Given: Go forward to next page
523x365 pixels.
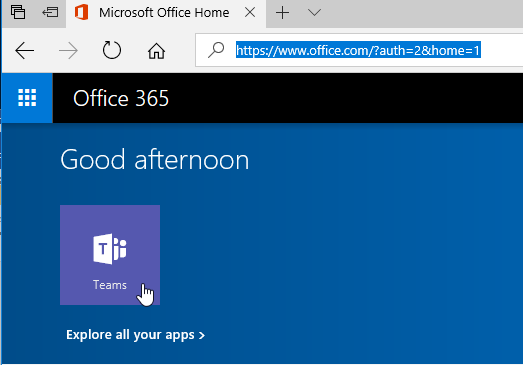Looking at the screenshot, I should click(x=68, y=51).
